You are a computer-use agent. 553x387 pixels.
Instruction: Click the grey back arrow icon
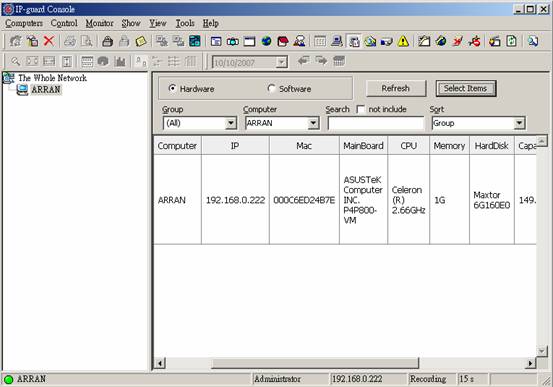coord(304,61)
